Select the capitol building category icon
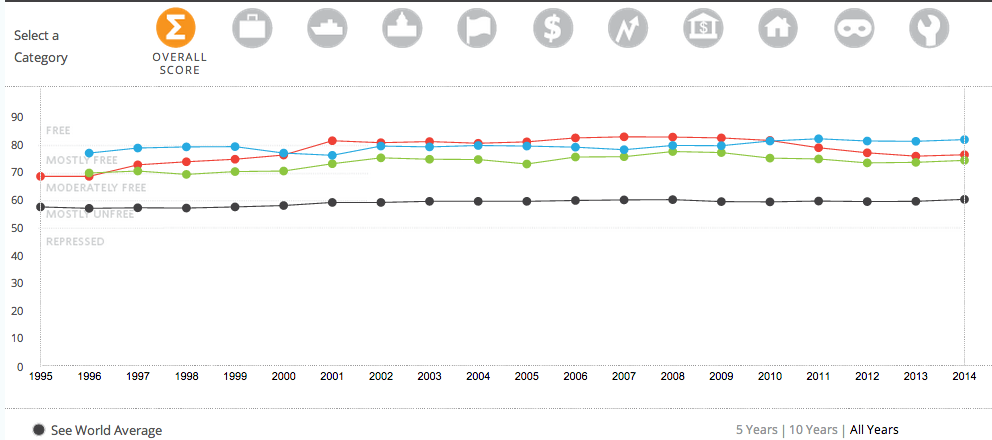This screenshot has width=992, height=440. point(402,29)
